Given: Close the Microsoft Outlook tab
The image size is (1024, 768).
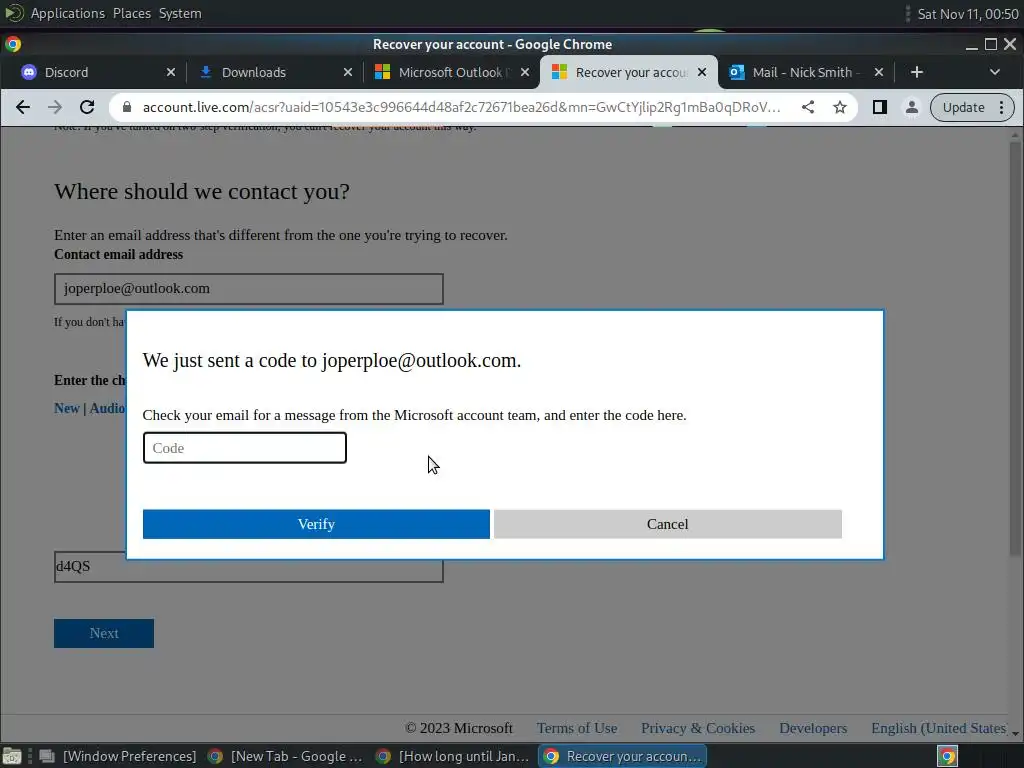Looking at the screenshot, I should coord(525,72).
